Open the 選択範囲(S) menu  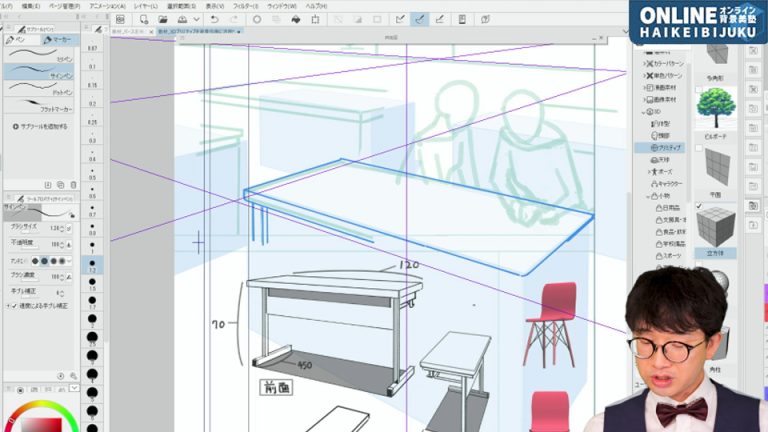[x=181, y=6]
